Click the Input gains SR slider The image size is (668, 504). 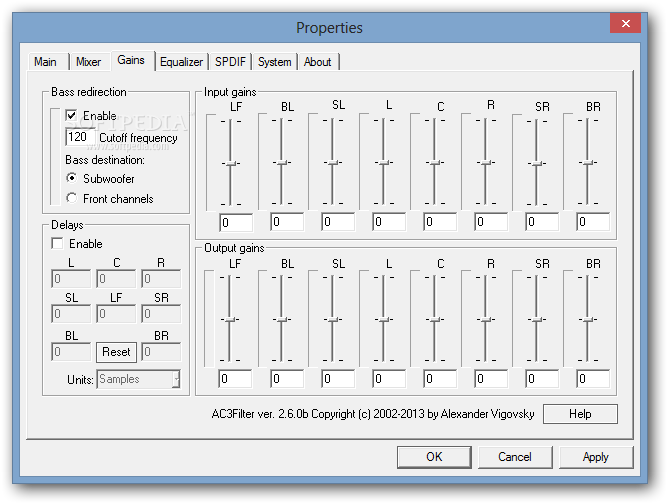pos(536,163)
